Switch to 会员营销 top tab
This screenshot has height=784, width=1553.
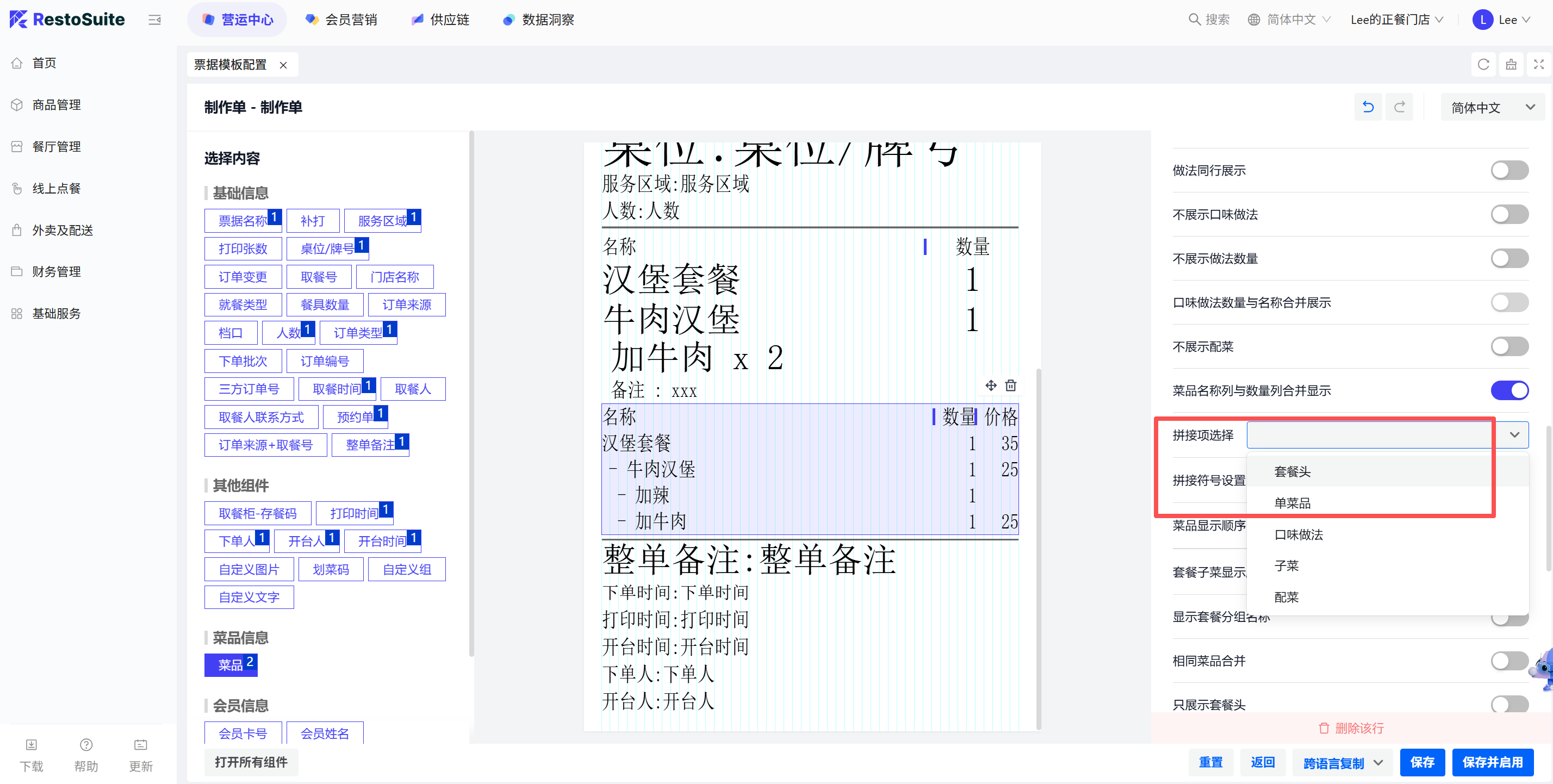pyautogui.click(x=341, y=20)
